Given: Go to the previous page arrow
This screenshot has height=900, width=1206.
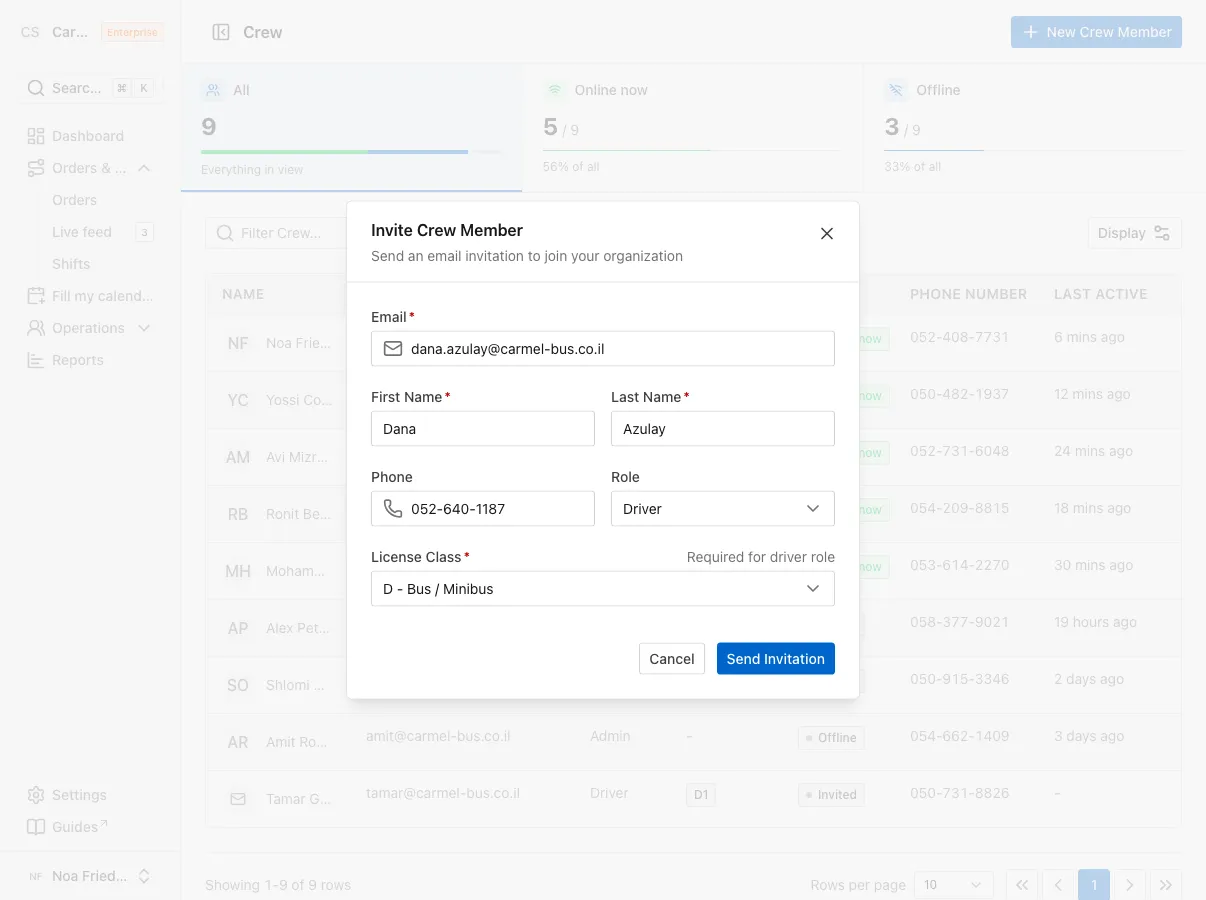Looking at the screenshot, I should pyautogui.click(x=1058, y=885).
